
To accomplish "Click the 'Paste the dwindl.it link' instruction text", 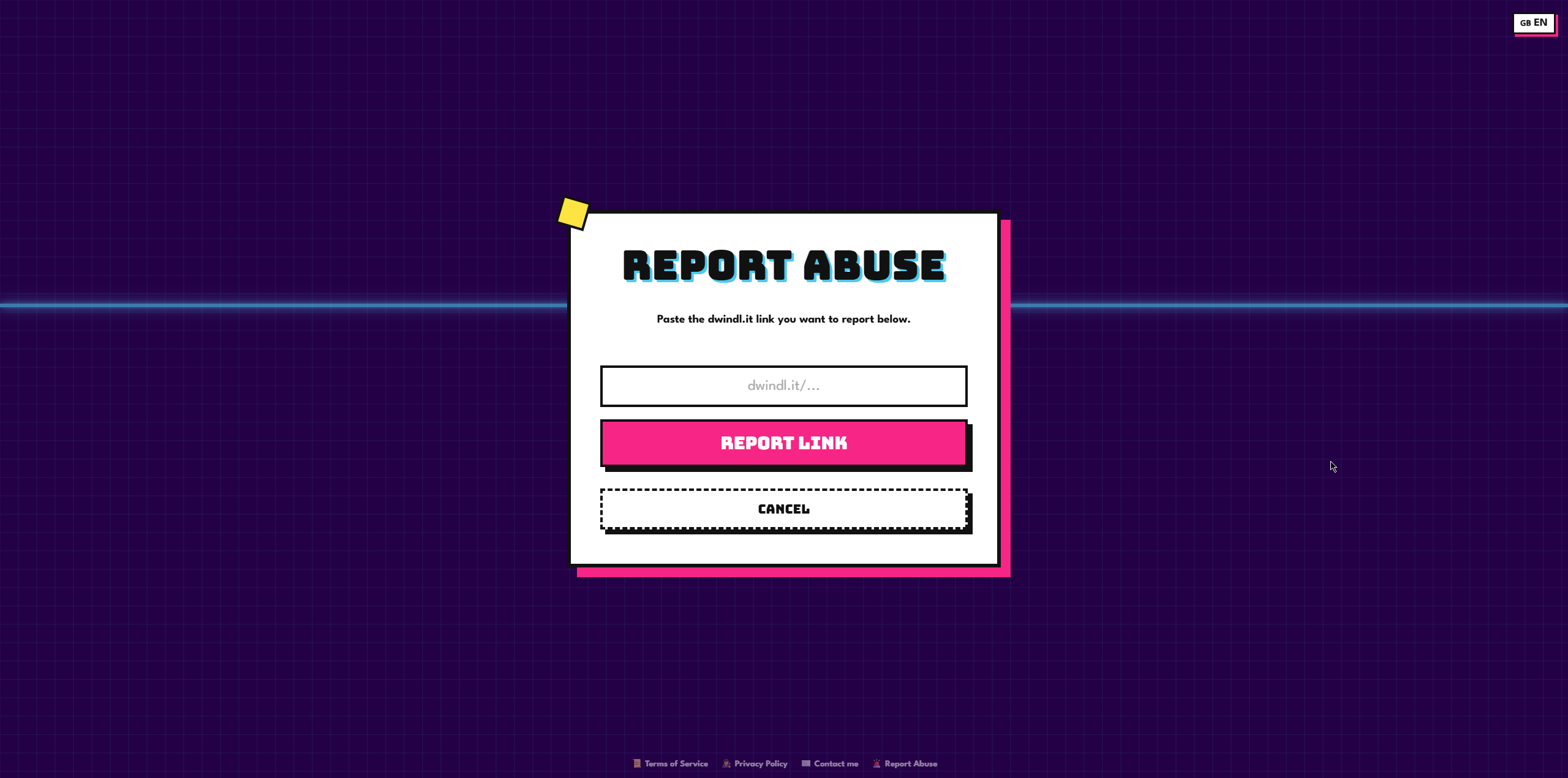I will (x=783, y=319).
